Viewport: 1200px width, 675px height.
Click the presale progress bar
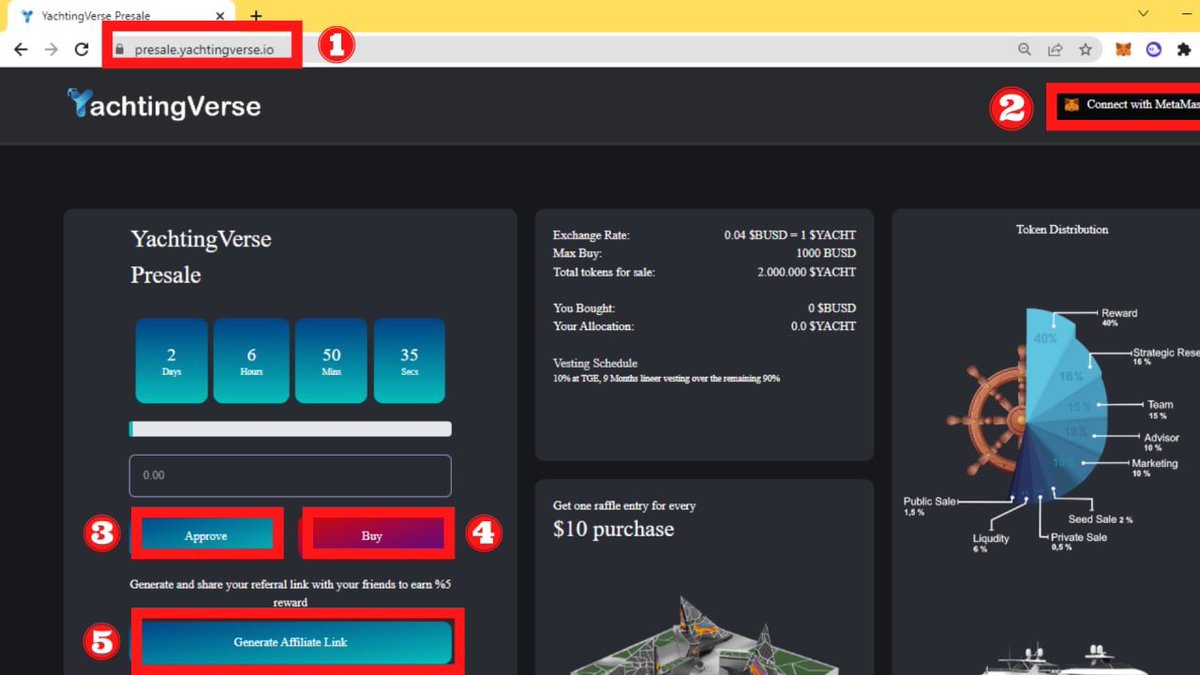click(290, 429)
